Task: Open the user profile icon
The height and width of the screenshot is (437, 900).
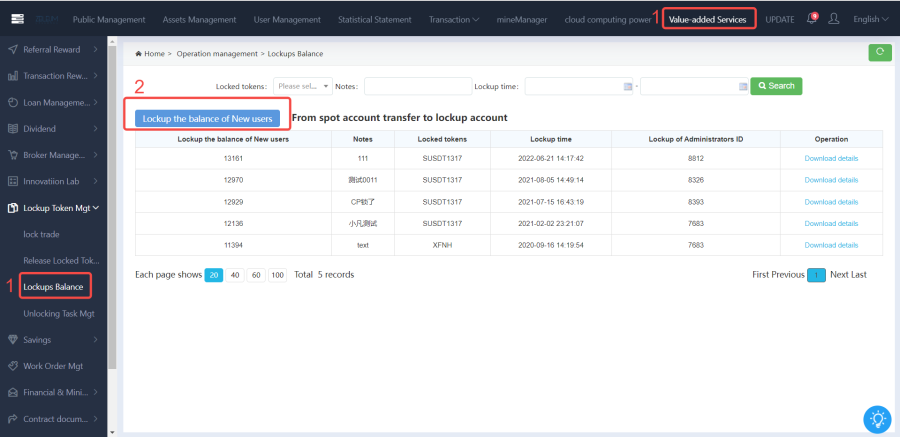Action: click(x=834, y=19)
